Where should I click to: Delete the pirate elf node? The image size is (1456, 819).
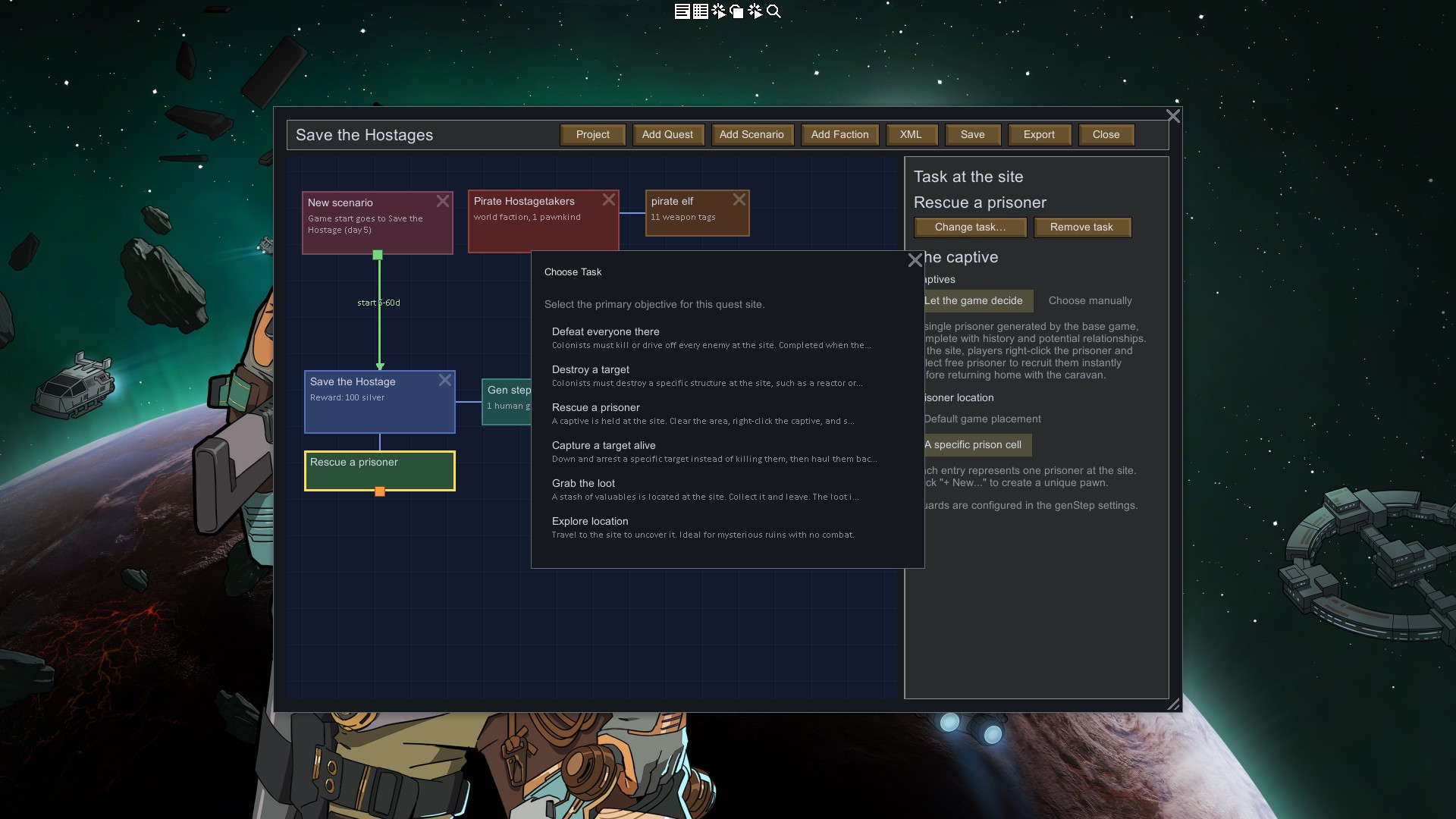739,199
